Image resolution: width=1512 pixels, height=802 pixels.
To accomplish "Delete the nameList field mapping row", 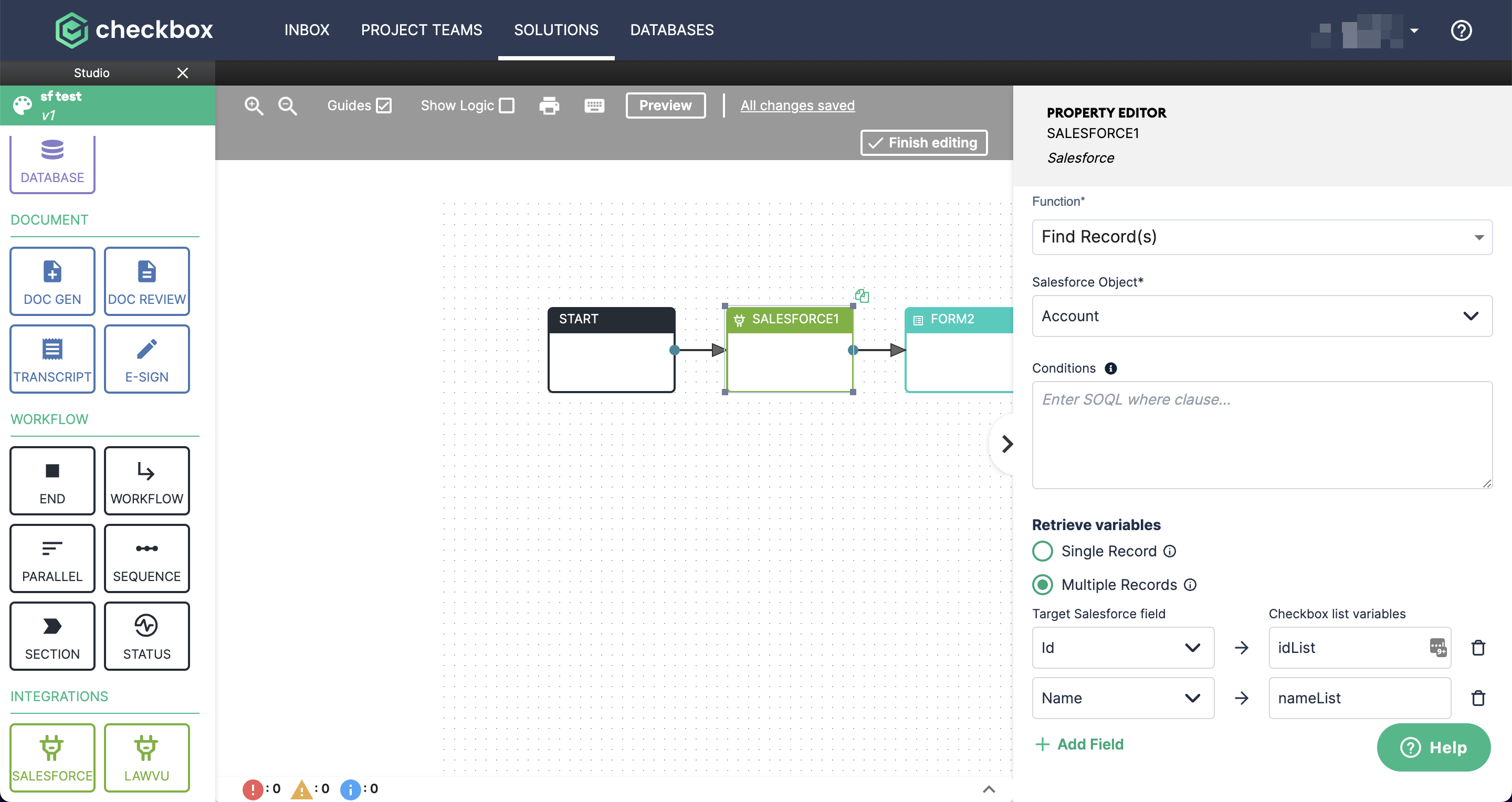I will [x=1478, y=698].
